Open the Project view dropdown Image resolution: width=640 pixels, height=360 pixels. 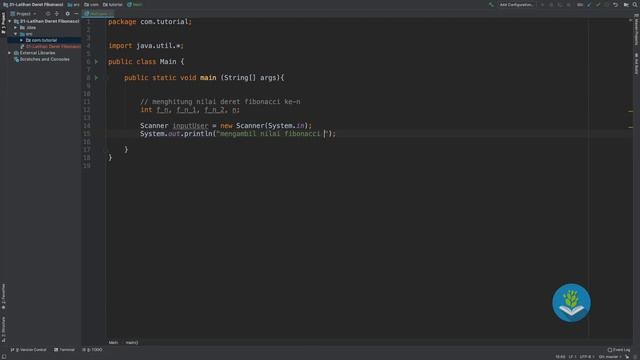(x=24, y=14)
